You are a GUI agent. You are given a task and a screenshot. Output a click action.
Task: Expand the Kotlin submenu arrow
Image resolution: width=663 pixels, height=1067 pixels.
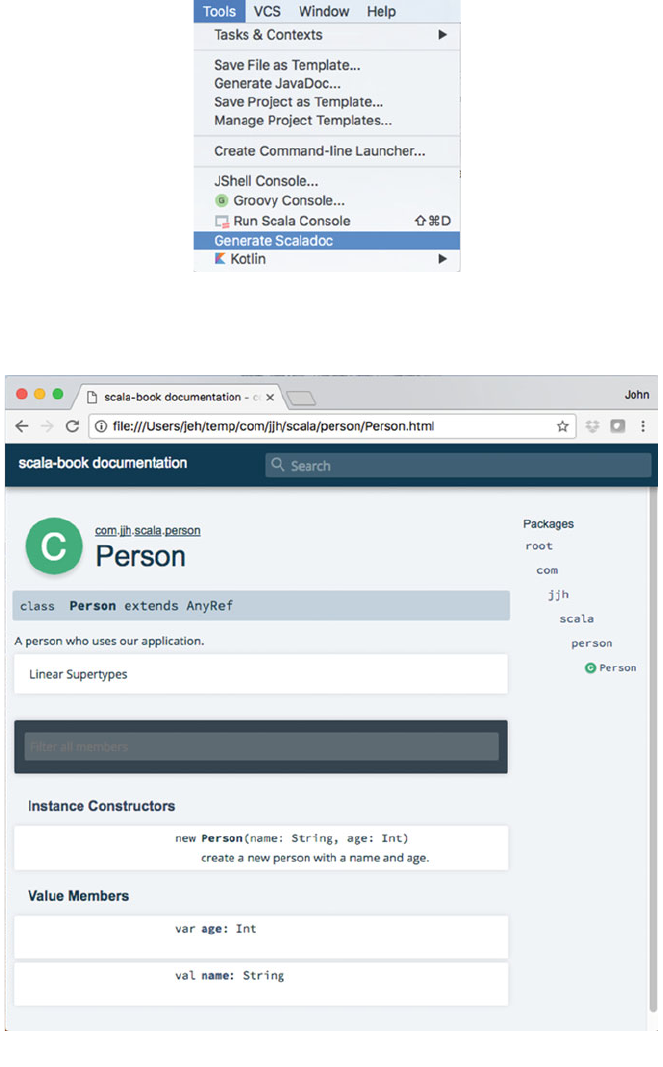click(x=442, y=259)
